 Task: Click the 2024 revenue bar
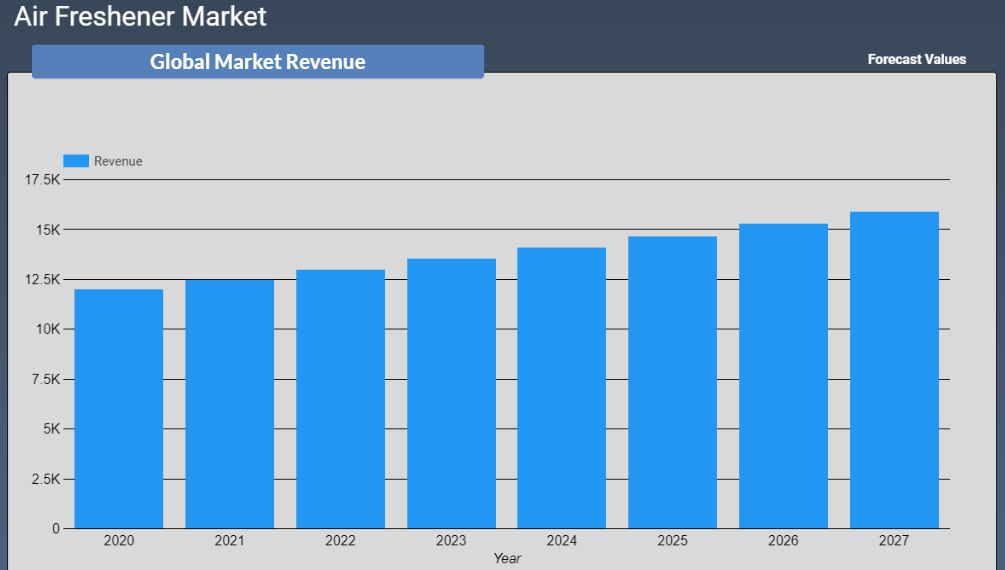coord(561,388)
